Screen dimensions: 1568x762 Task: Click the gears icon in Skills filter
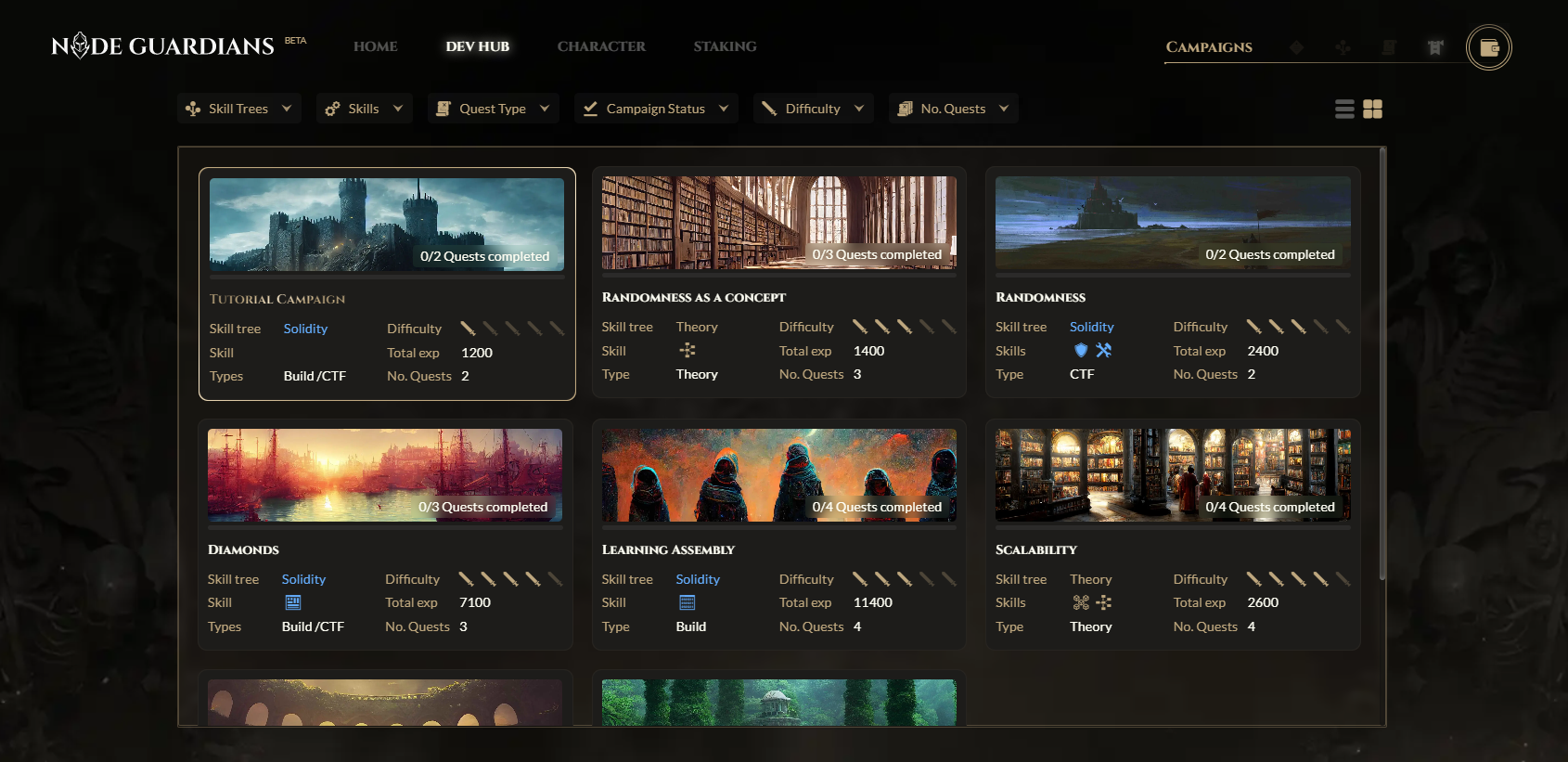coord(332,109)
